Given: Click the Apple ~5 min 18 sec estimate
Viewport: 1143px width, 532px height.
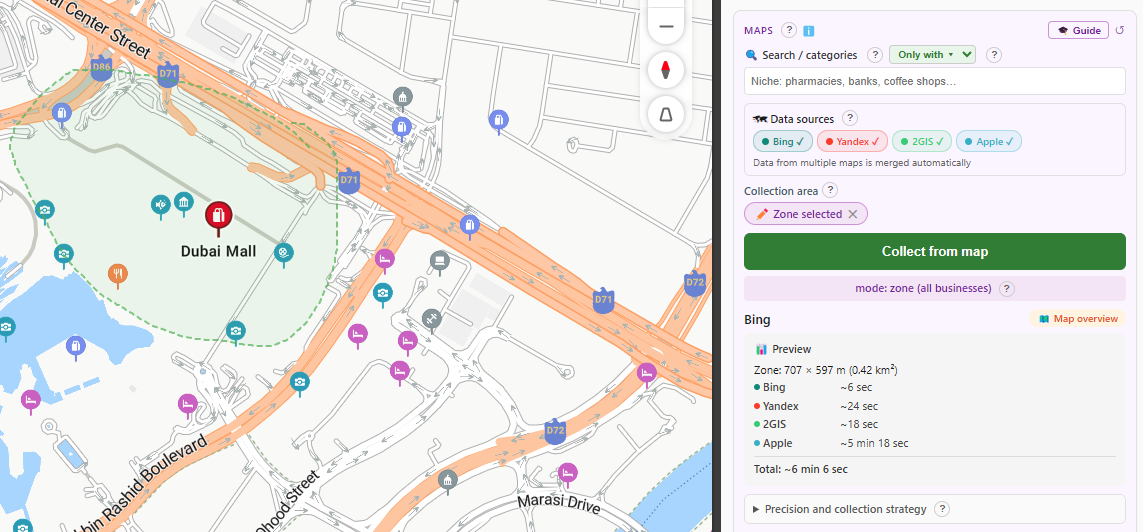Looking at the screenshot, I should coord(874,443).
